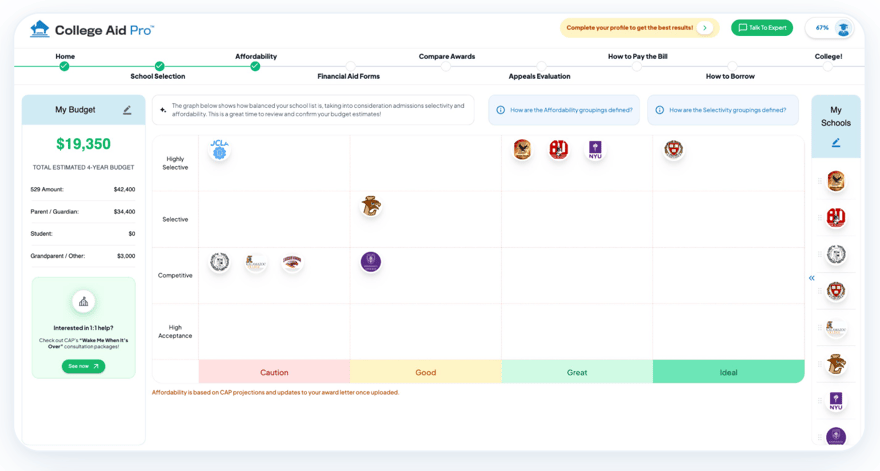Click the Talk To Expert button
This screenshot has height=471, width=880.
[x=762, y=28]
